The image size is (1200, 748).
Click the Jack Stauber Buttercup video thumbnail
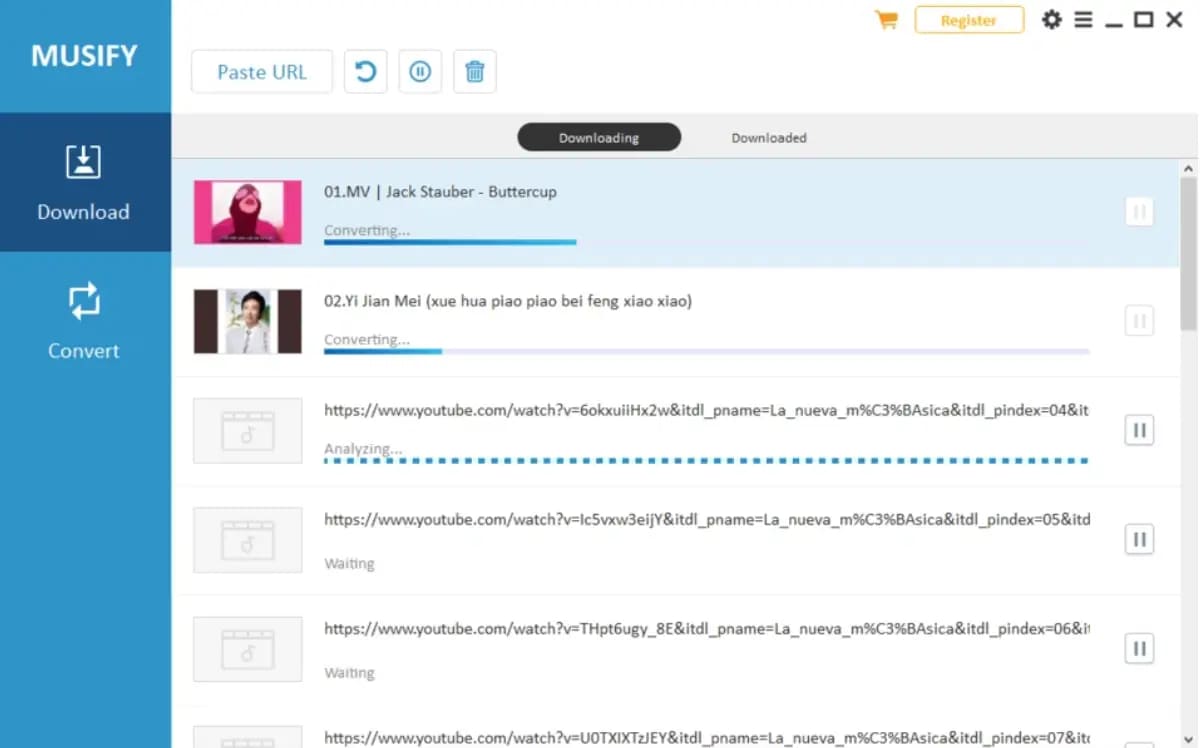(x=248, y=212)
